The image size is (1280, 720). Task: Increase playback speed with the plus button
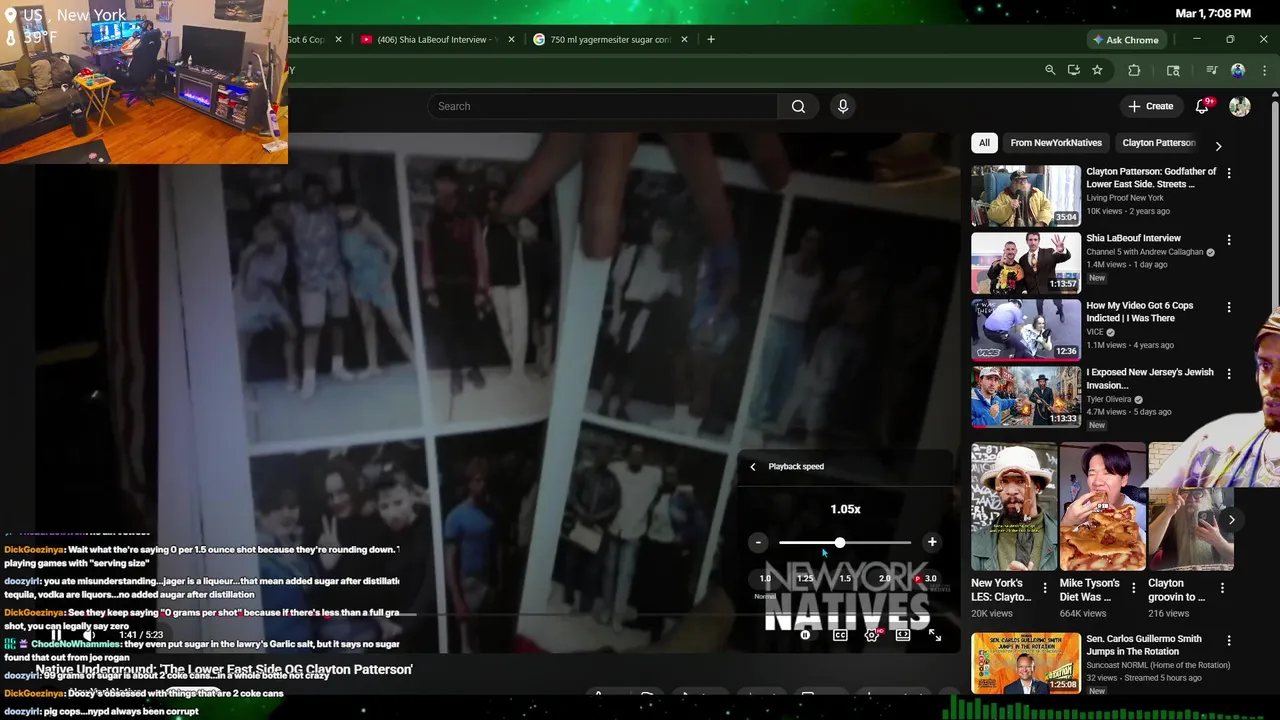932,542
